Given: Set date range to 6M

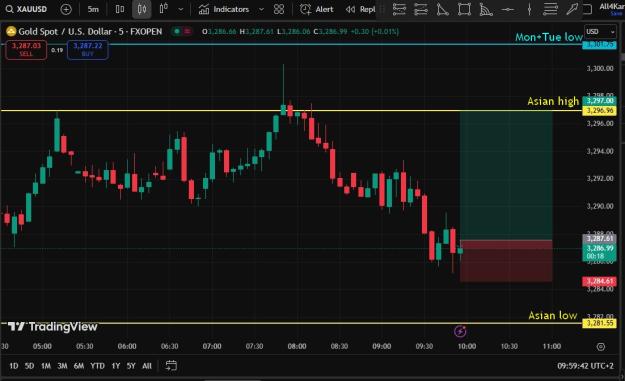Looking at the screenshot, I should tap(79, 365).
